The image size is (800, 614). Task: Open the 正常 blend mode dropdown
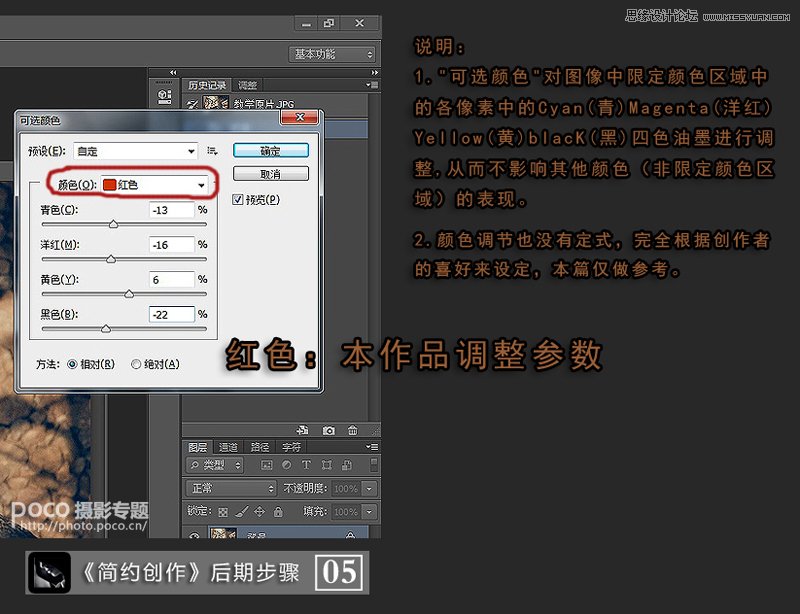pos(230,489)
